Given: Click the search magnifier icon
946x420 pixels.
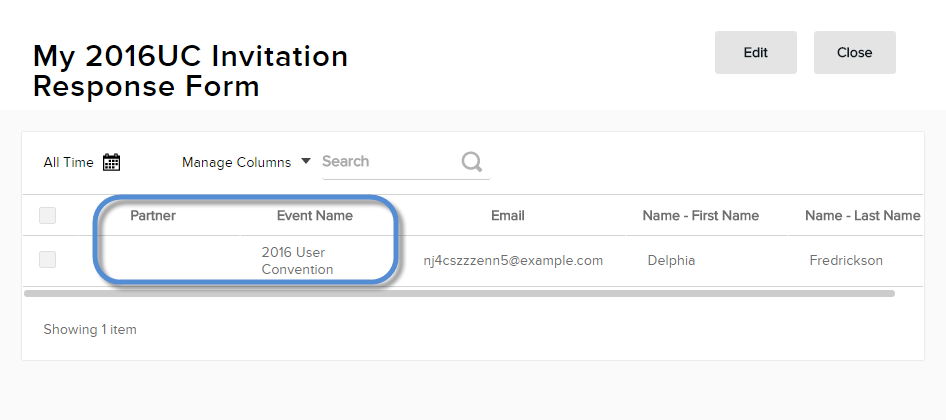Looking at the screenshot, I should (472, 162).
